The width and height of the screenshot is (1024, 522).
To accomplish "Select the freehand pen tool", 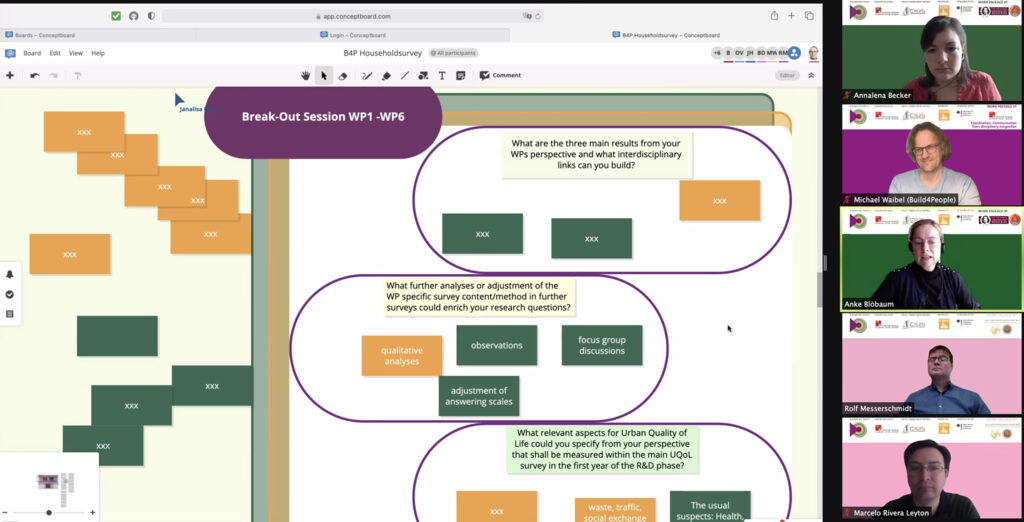I will point(367,76).
